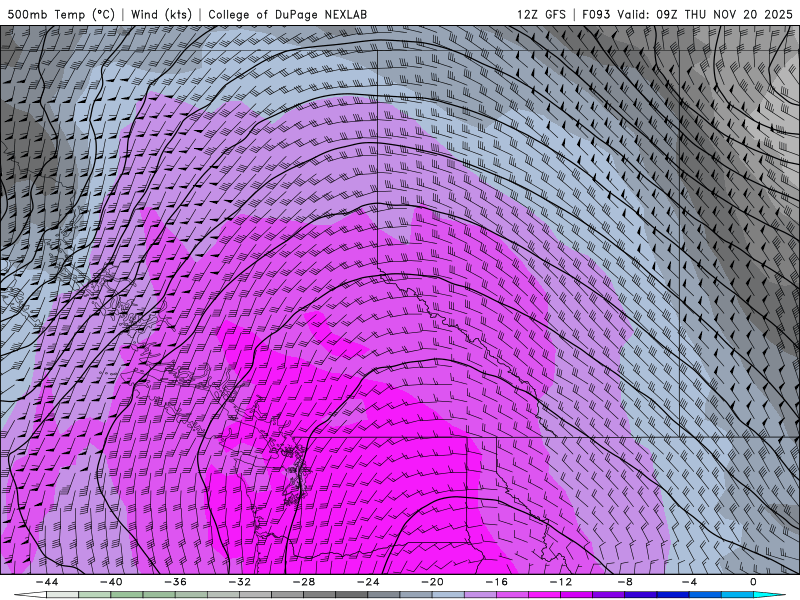The height and width of the screenshot is (600, 800).
Task: Click the 'F093 Valid: 09Z THU NOV 20 2025' text
Action: (687, 14)
